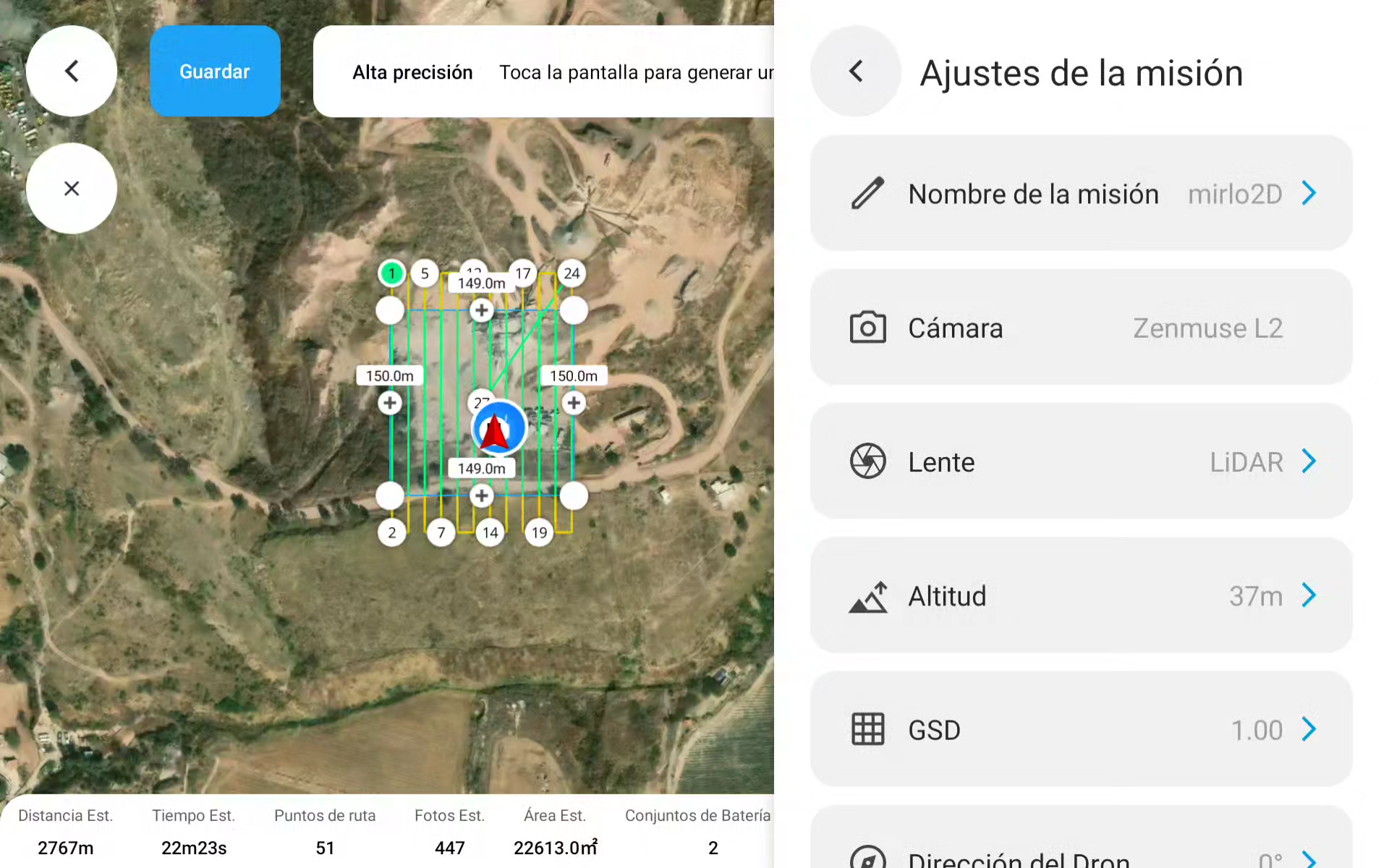Viewport: 1389px width, 868px height.
Task: Save the mission with Guardar
Action: (x=215, y=71)
